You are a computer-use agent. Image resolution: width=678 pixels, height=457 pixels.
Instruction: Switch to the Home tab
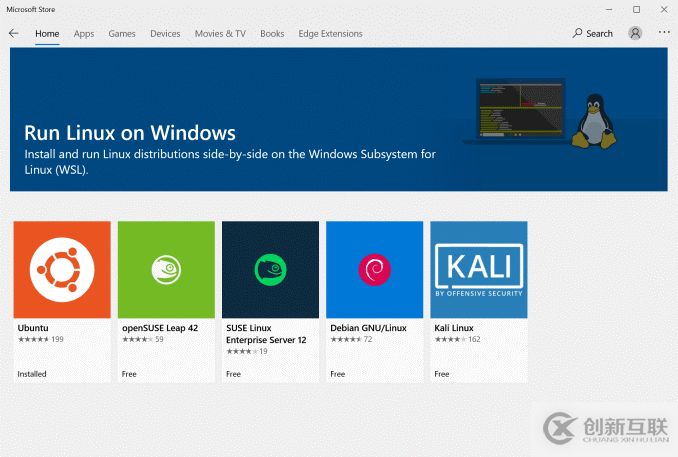pos(47,34)
